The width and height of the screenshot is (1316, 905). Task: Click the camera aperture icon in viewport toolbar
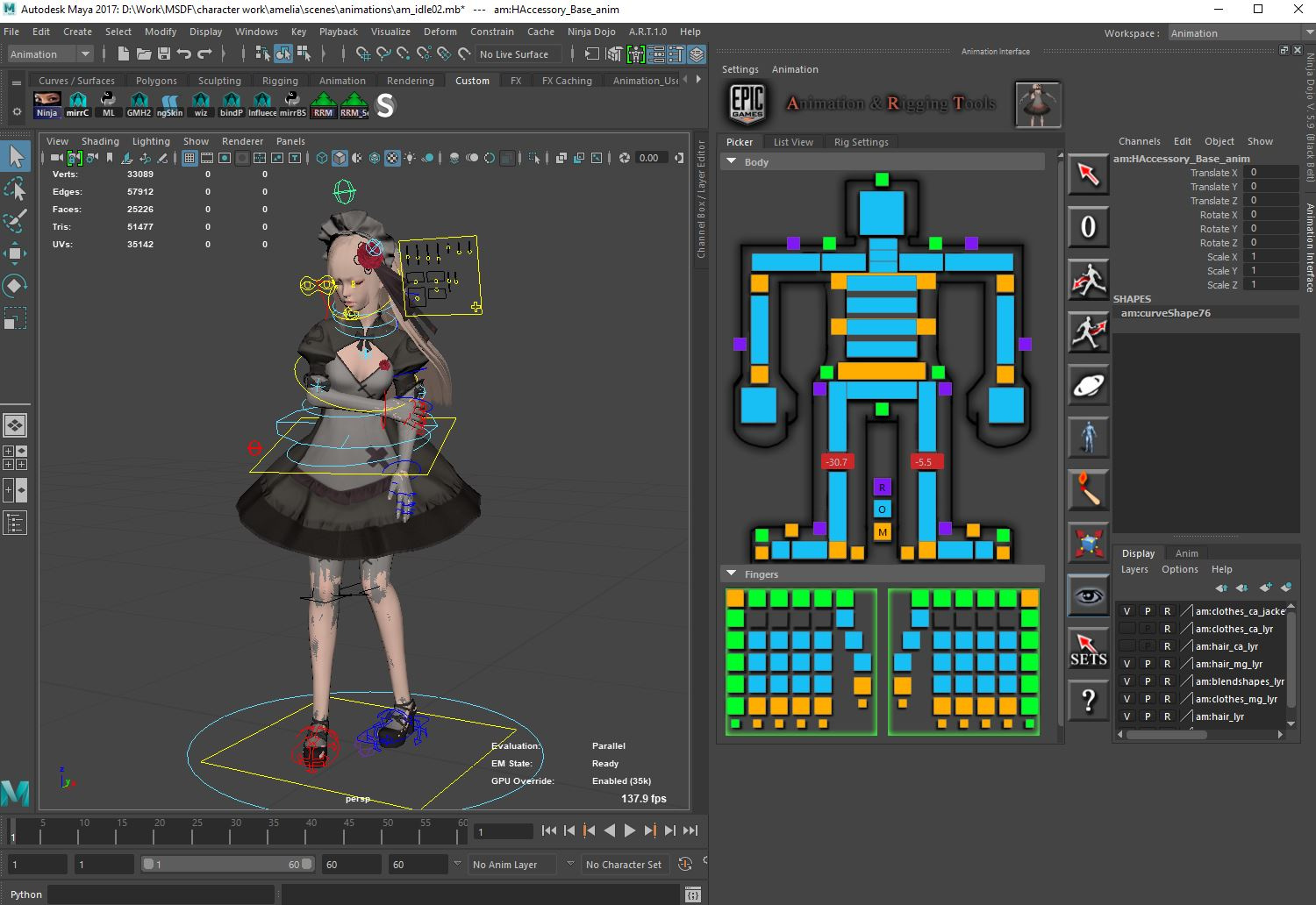pos(624,158)
